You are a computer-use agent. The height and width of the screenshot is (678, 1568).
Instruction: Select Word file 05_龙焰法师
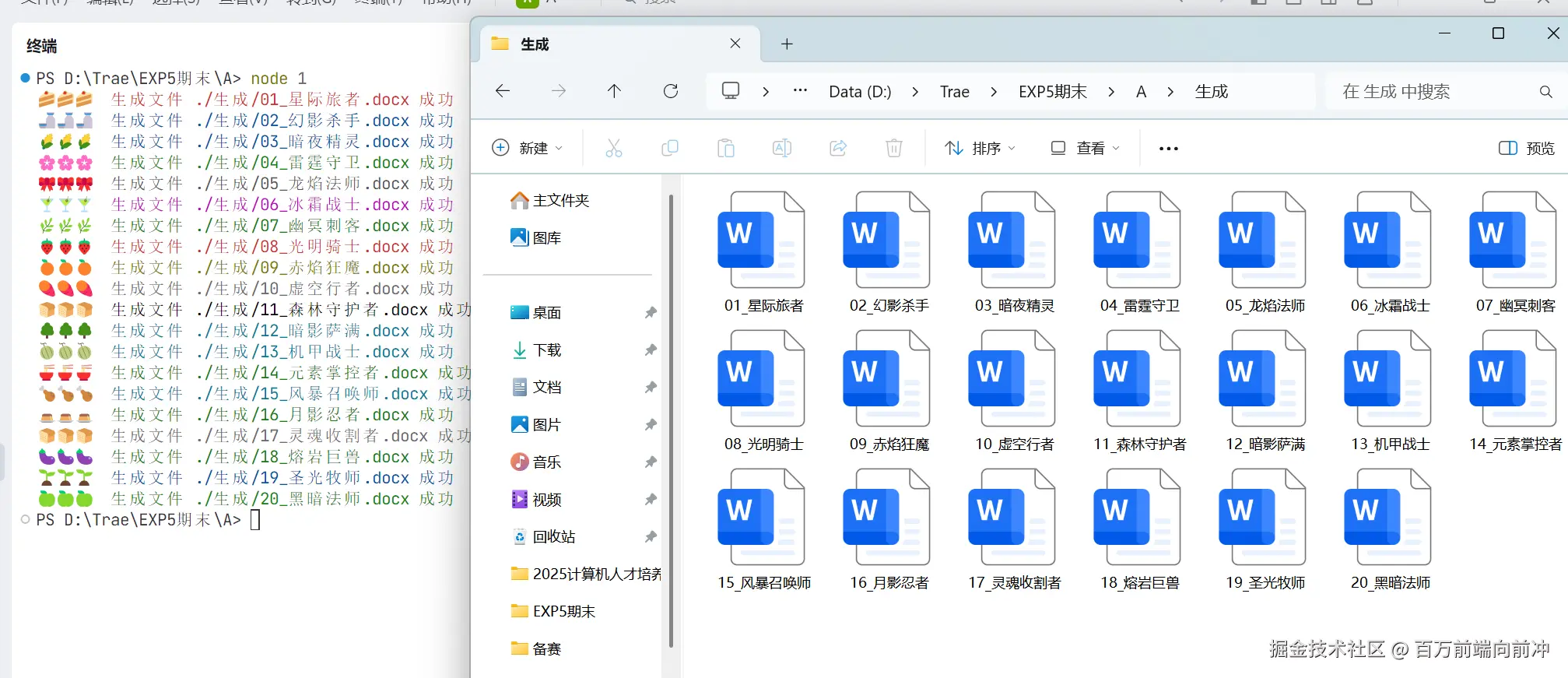coord(1265,252)
